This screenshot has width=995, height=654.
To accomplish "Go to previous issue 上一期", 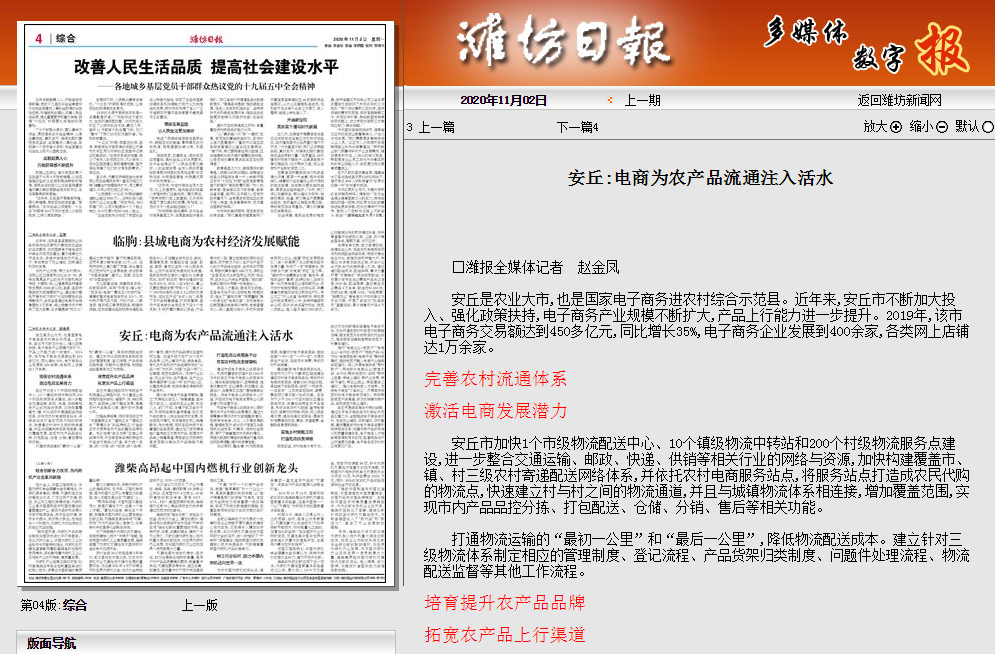I will pos(643,100).
